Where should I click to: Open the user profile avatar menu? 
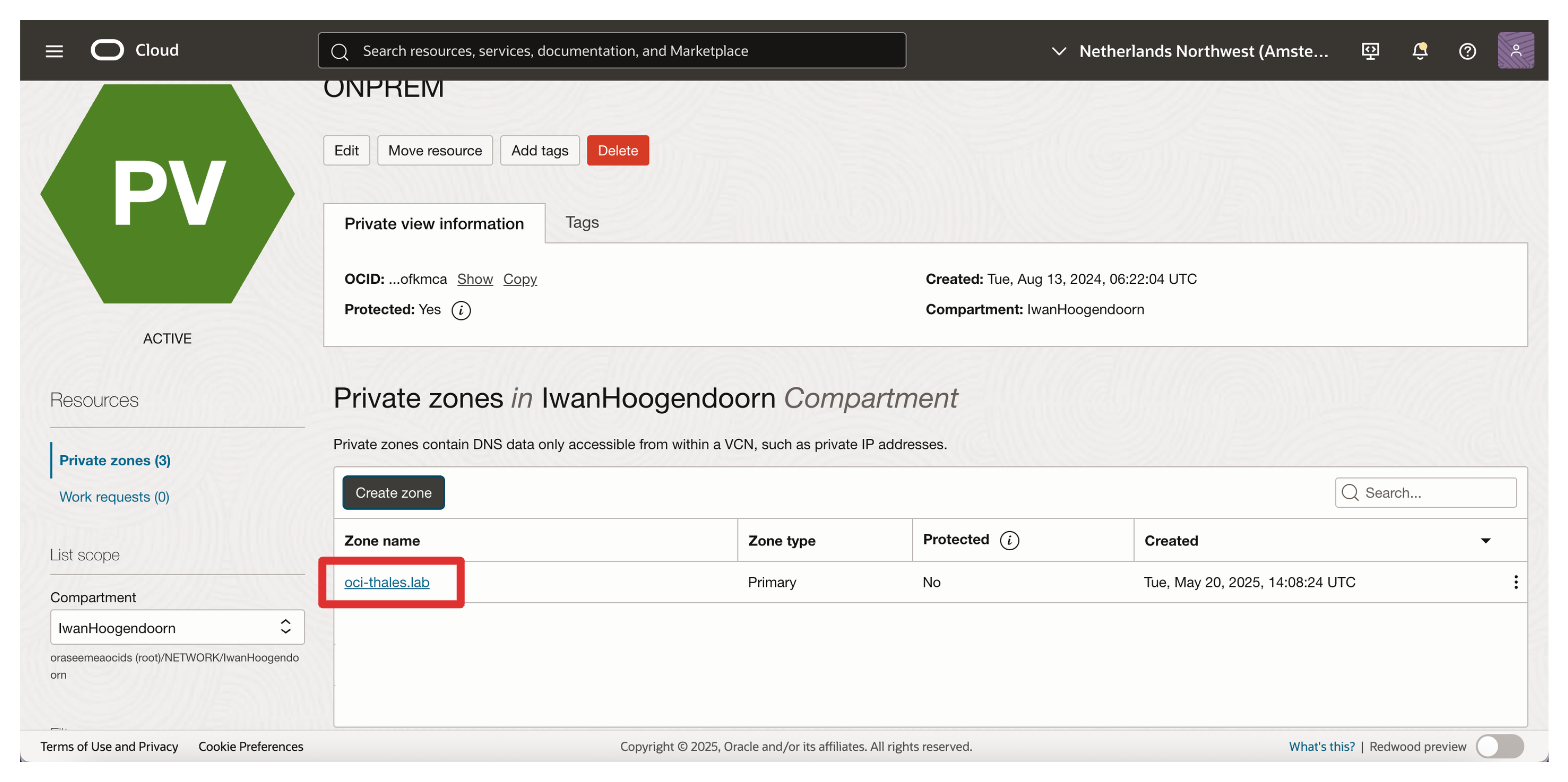point(1515,51)
